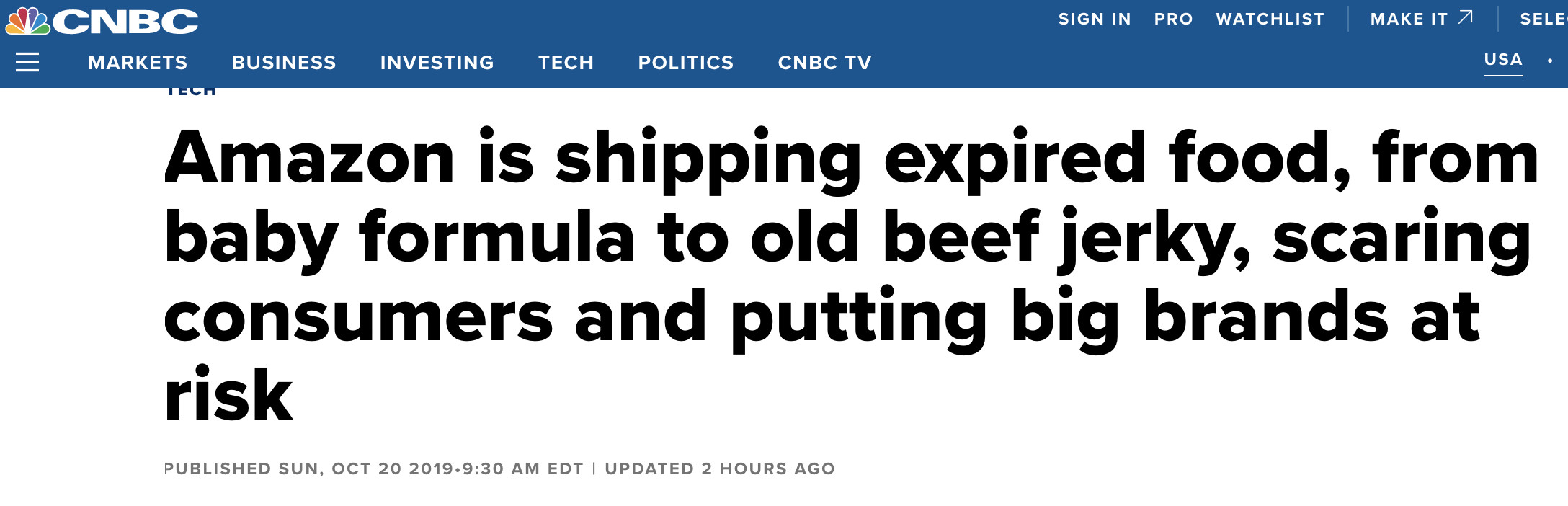Open the hamburger navigation menu
This screenshot has height=506, width=1568.
(x=27, y=63)
